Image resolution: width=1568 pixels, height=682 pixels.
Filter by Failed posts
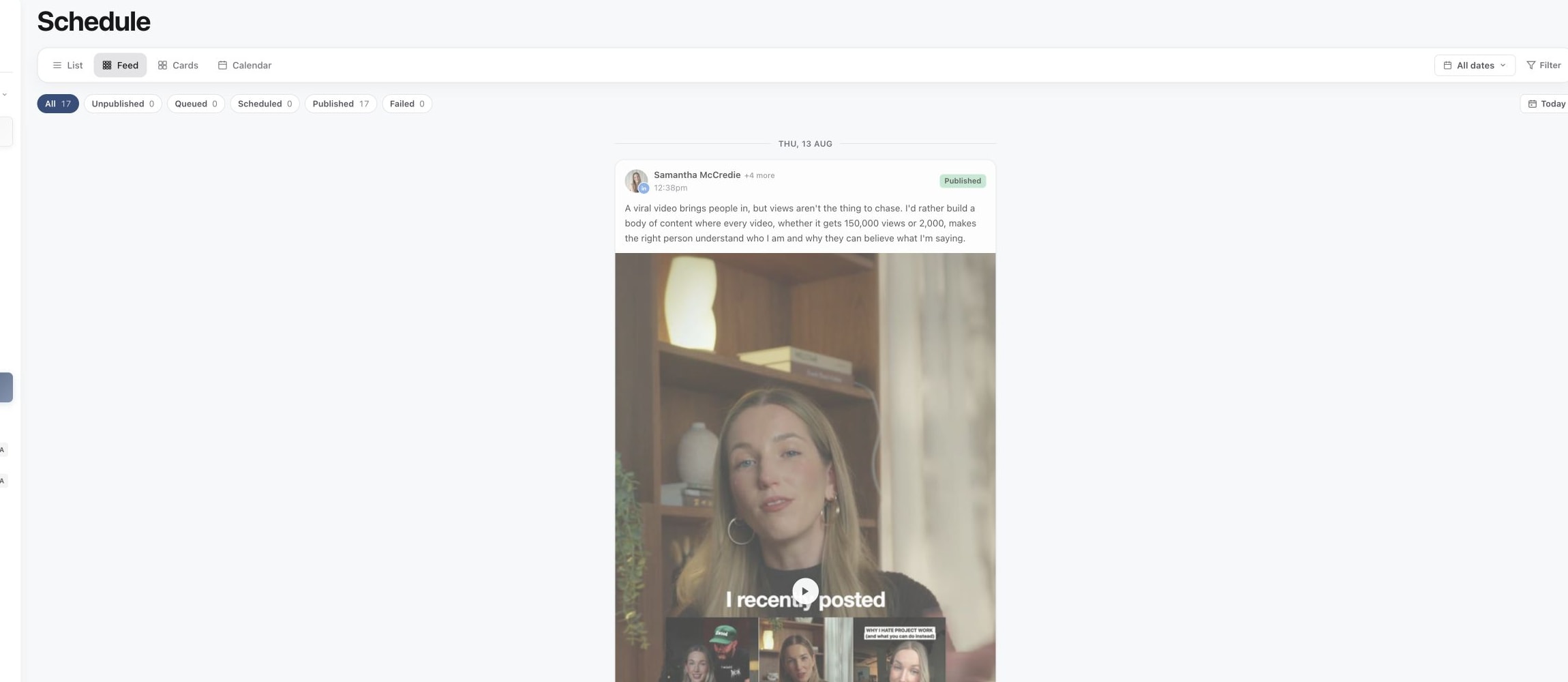(x=407, y=104)
